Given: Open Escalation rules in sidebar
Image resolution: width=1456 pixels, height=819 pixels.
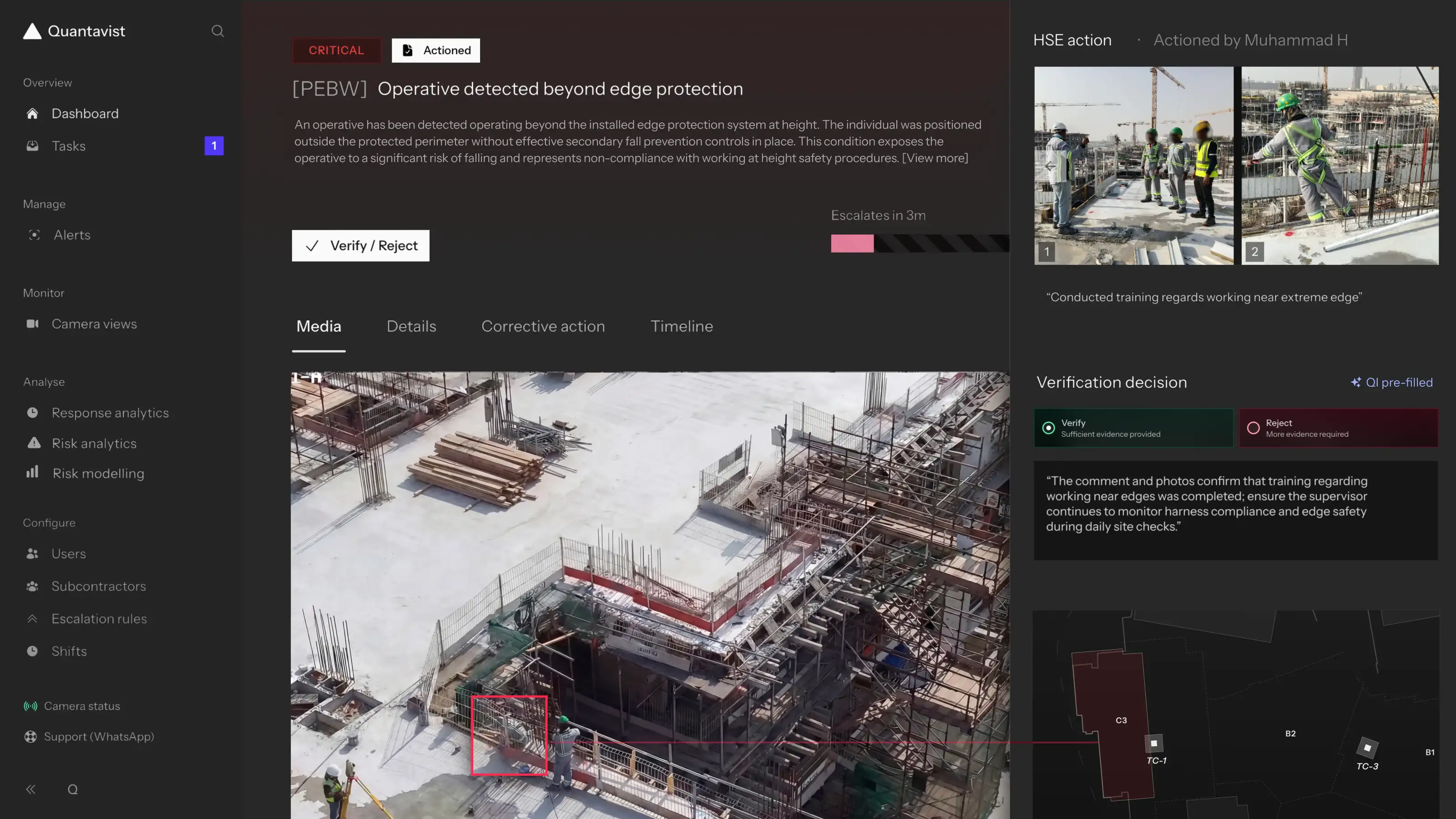Looking at the screenshot, I should (x=99, y=619).
